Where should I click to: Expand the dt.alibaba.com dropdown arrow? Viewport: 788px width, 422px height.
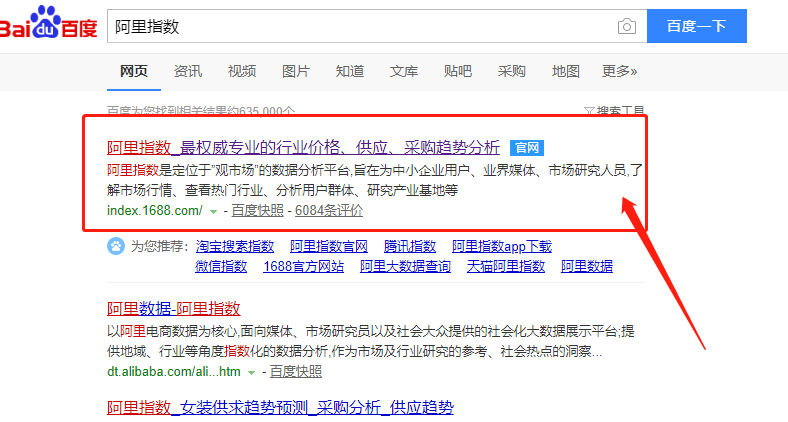pyautogui.click(x=251, y=373)
